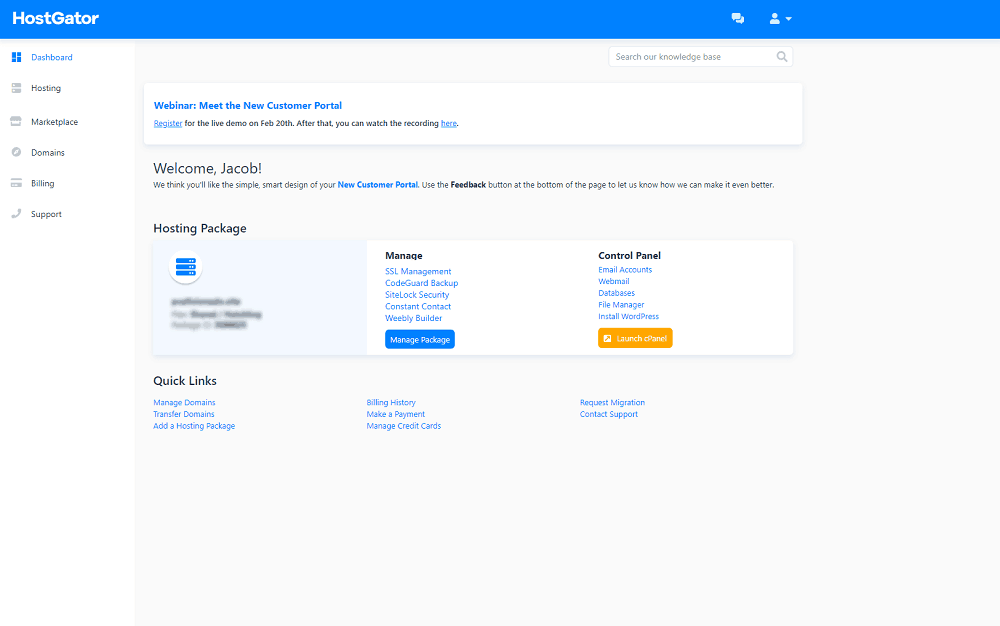Open Constant Contact link
1000x626 pixels.
pyautogui.click(x=418, y=306)
